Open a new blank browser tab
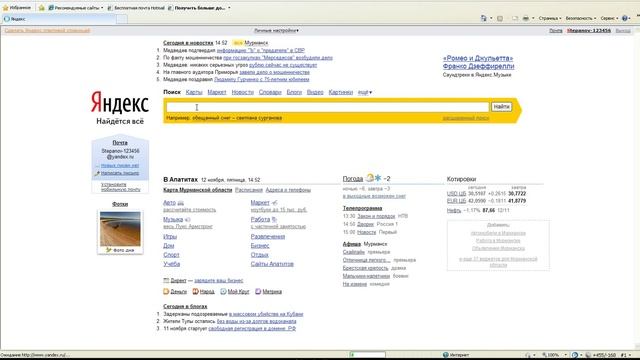Screen dimensions: 640x360 pos(122,19)
